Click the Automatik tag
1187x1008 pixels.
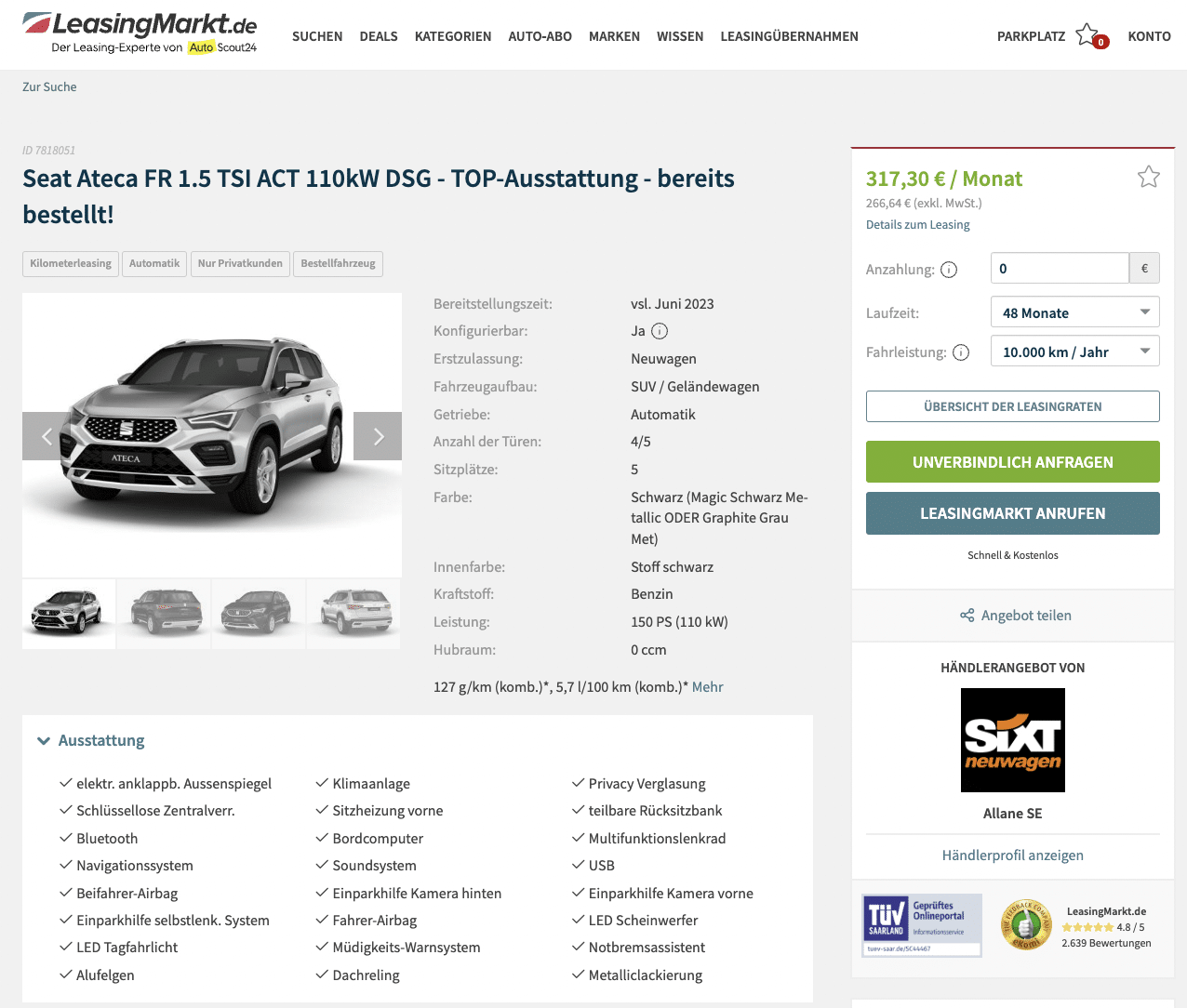click(154, 264)
